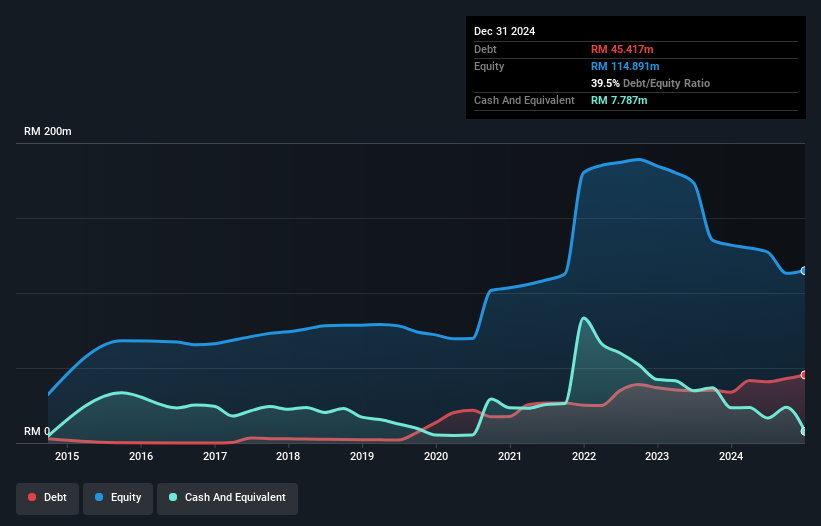Click the 2021 x-axis label
This screenshot has width=821, height=526.
[x=509, y=456]
